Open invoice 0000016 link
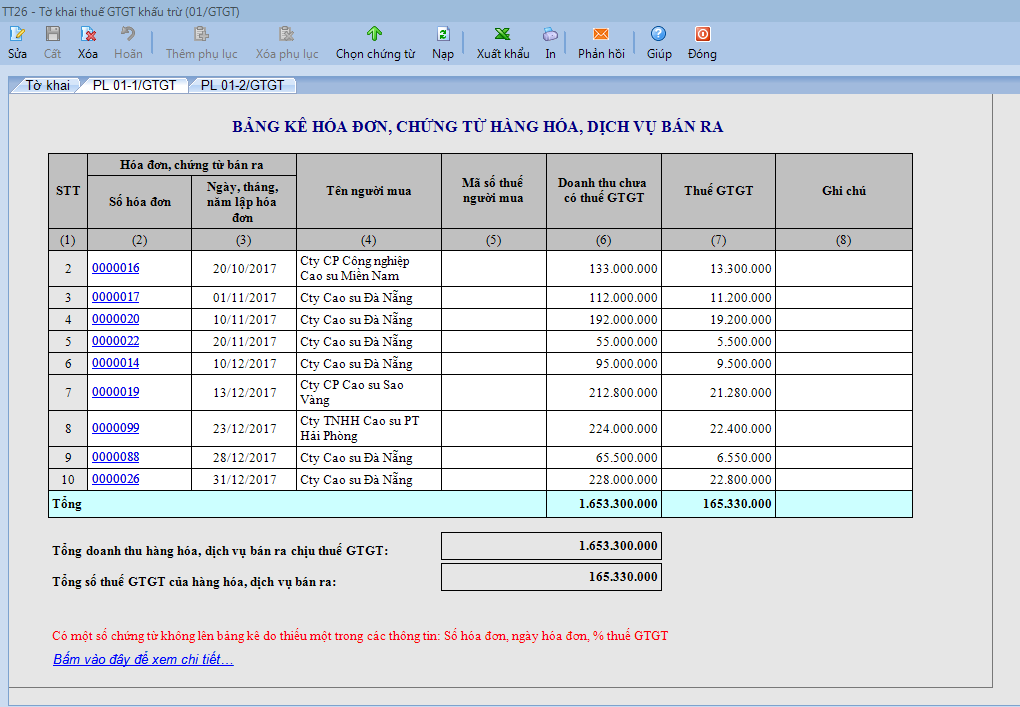Image resolution: width=1020 pixels, height=707 pixels. pyautogui.click(x=116, y=268)
